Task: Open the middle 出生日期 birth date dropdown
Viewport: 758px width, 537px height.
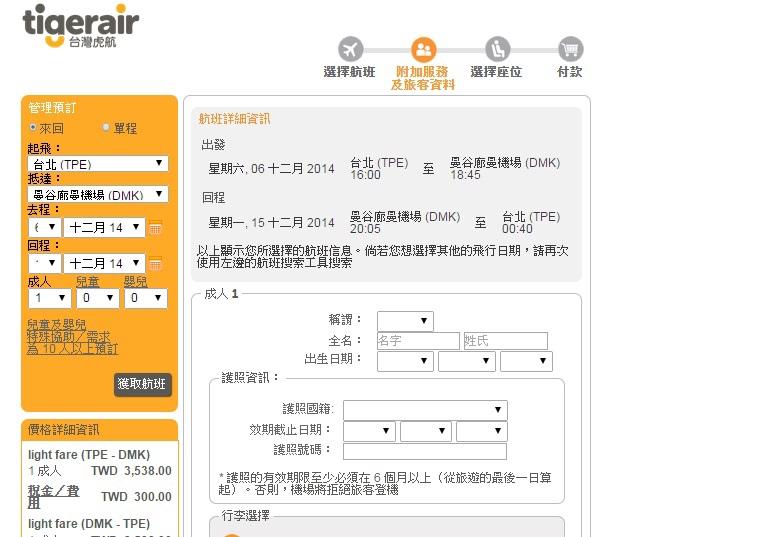Action: (466, 361)
